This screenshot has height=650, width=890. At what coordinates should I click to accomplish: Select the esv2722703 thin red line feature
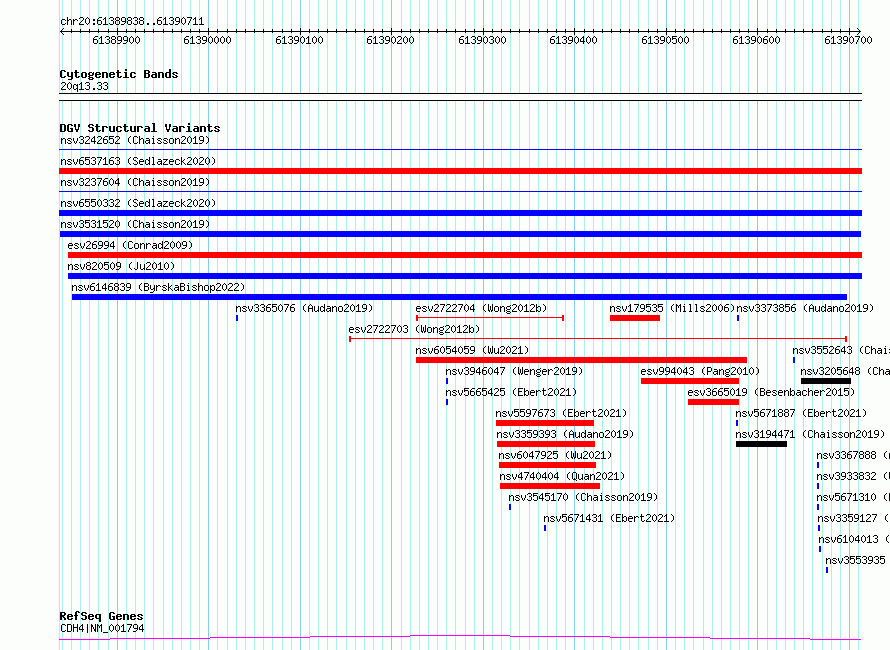(598, 339)
